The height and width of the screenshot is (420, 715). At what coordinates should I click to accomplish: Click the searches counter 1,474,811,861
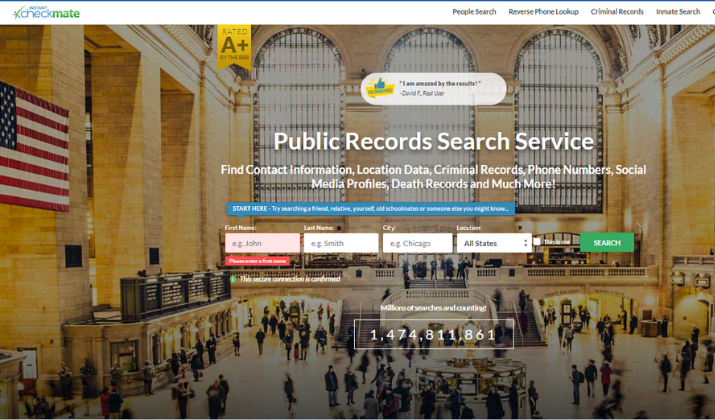(x=434, y=334)
